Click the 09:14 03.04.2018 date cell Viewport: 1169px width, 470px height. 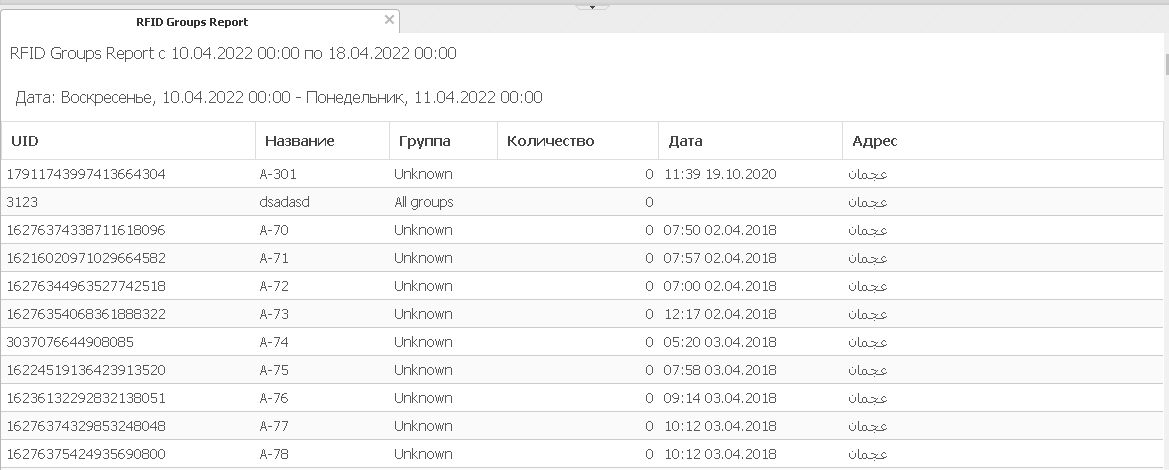(719, 398)
